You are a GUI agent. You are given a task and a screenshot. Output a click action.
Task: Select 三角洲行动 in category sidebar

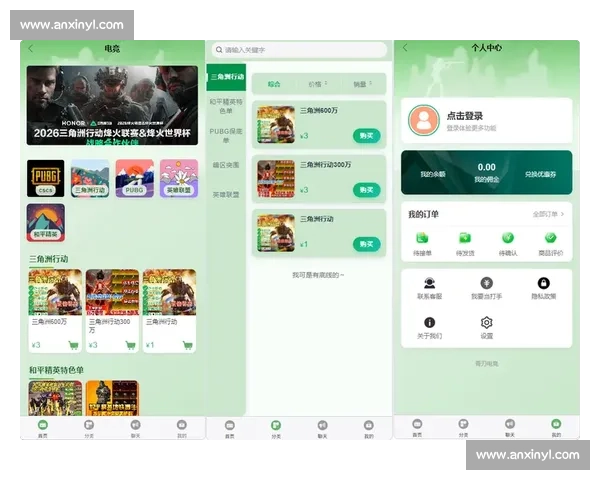tap(226, 77)
